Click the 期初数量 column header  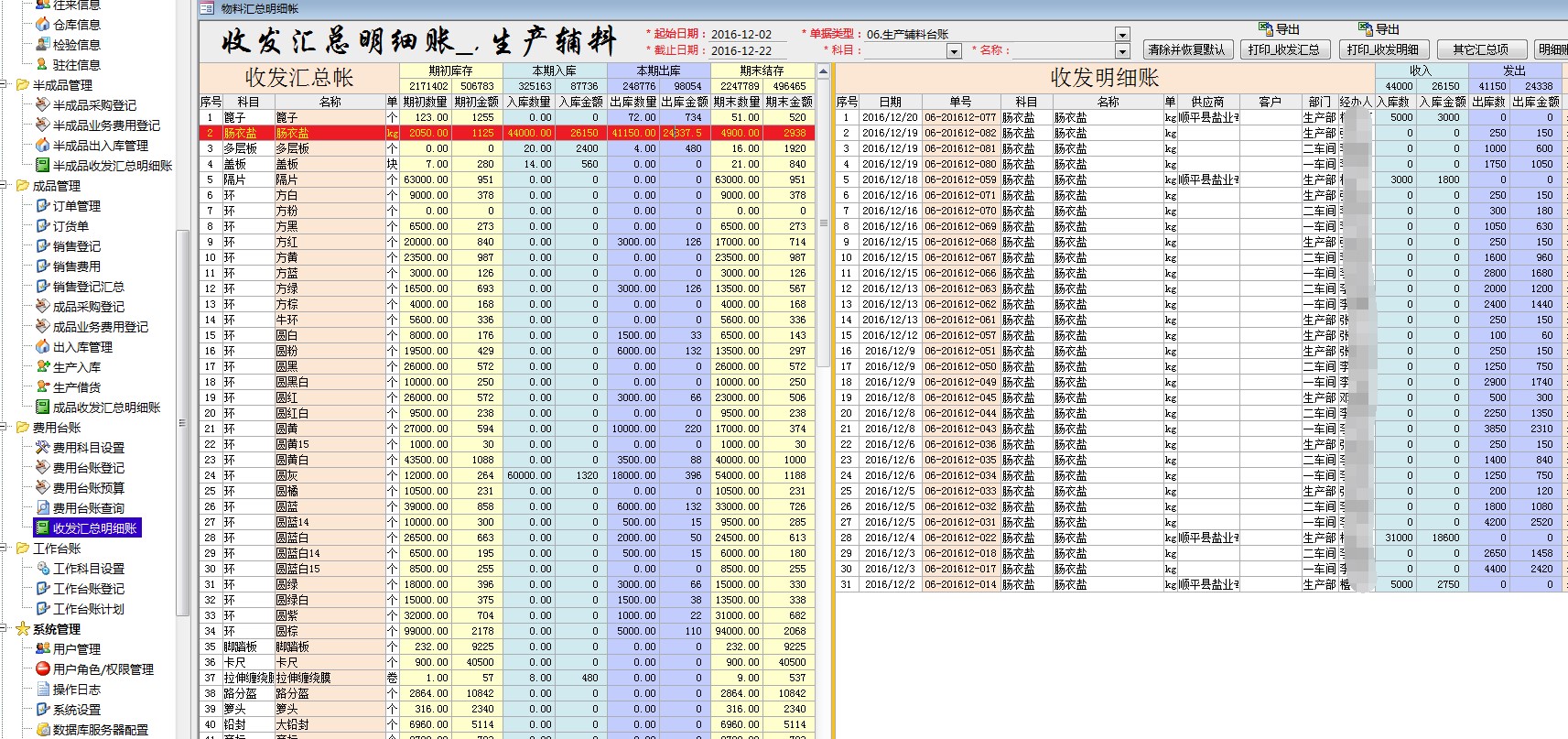click(425, 102)
